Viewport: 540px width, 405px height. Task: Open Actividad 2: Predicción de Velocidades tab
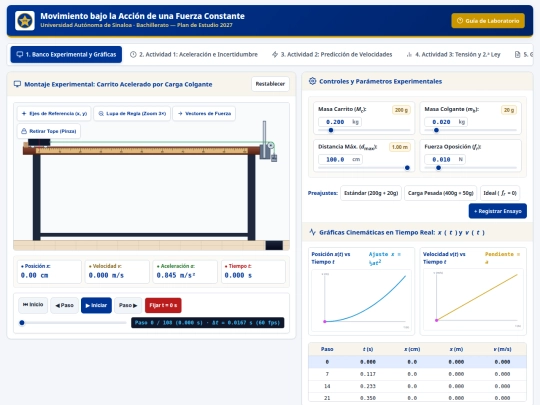click(x=332, y=54)
